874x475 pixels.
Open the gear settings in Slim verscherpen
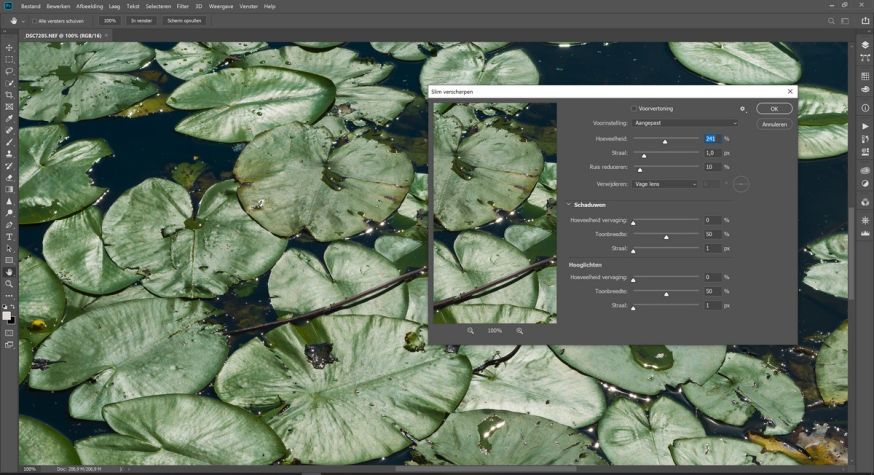point(742,108)
